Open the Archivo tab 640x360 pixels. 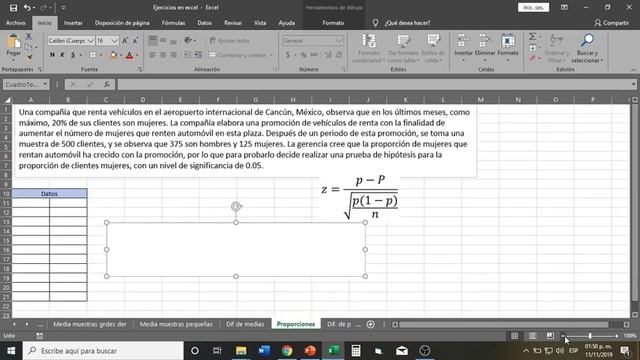tap(16, 23)
